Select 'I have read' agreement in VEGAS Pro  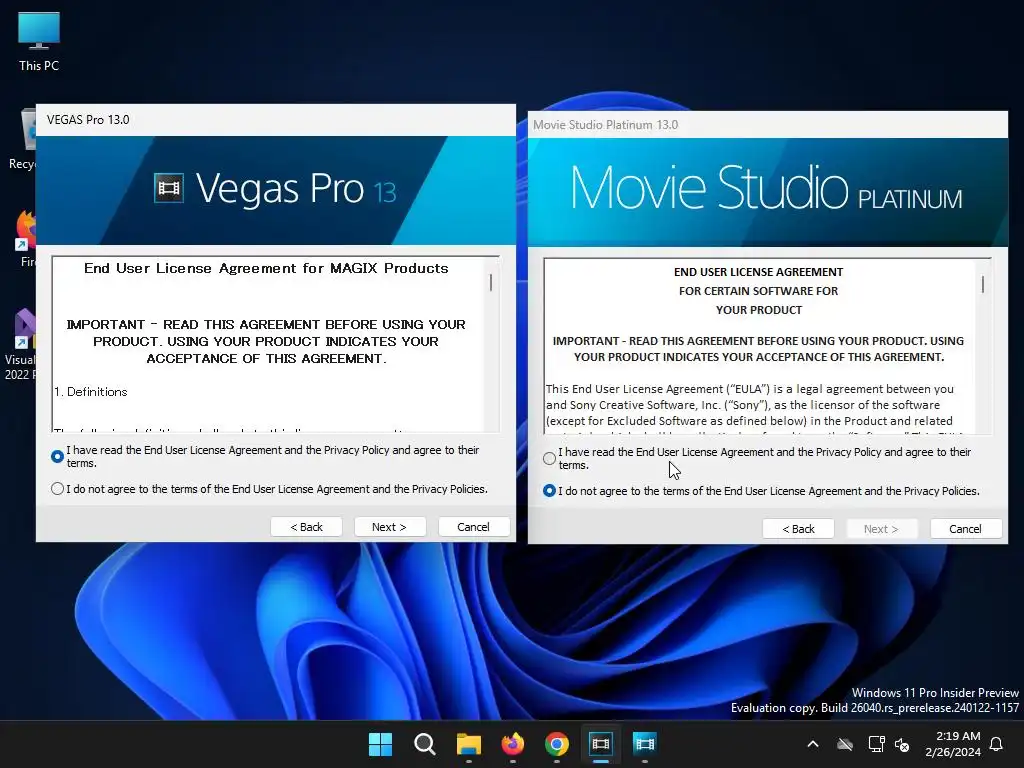pos(57,456)
